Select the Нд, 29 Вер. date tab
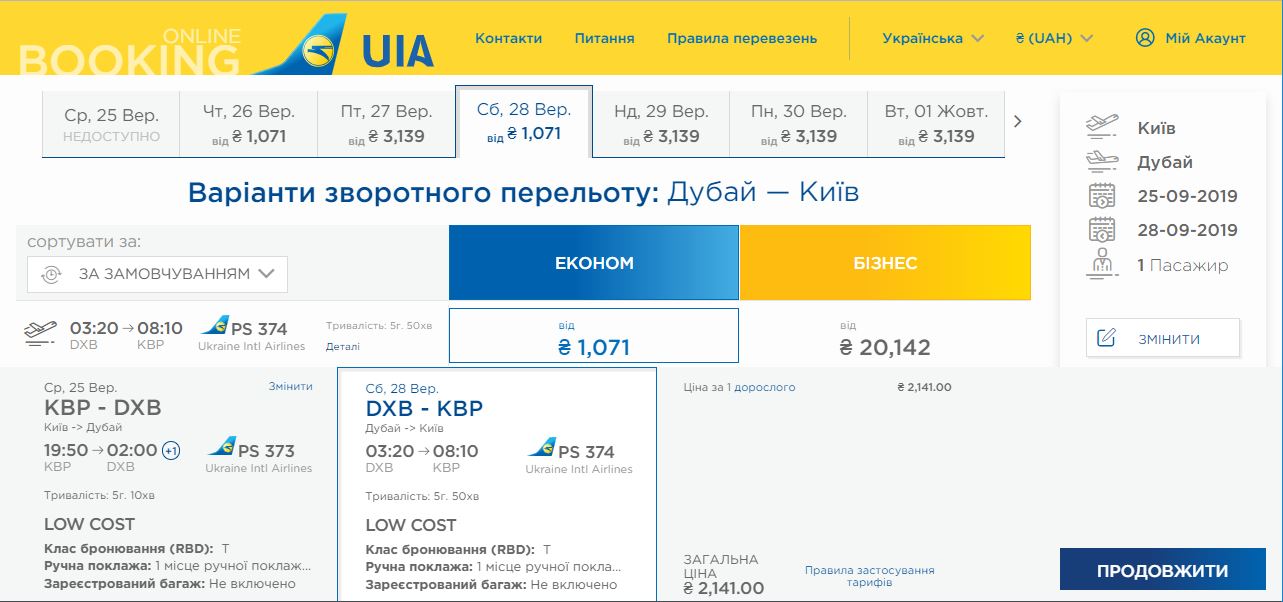Viewport: 1283px width, 602px height. point(661,124)
